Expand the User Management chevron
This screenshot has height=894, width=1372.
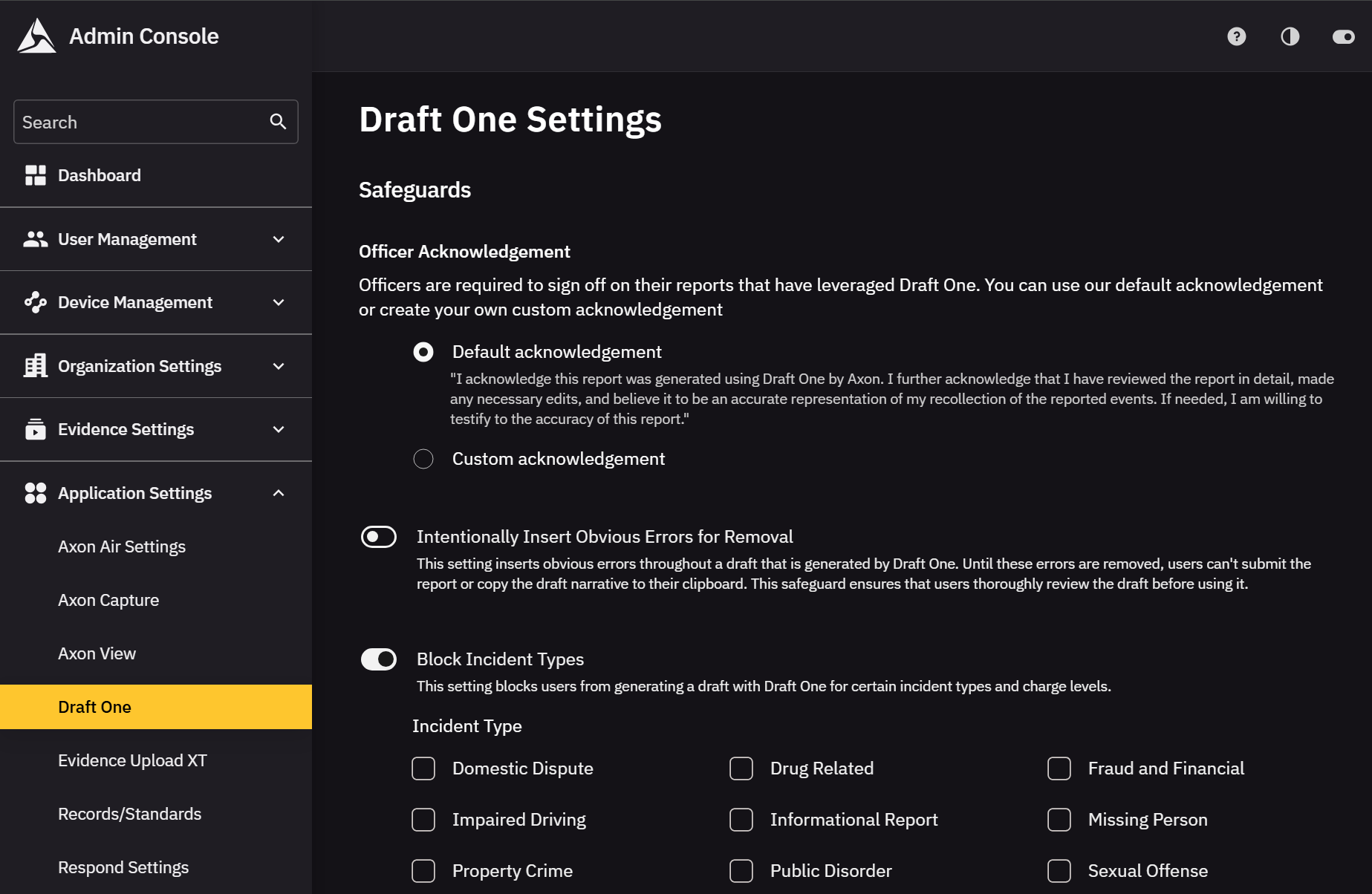(x=279, y=239)
